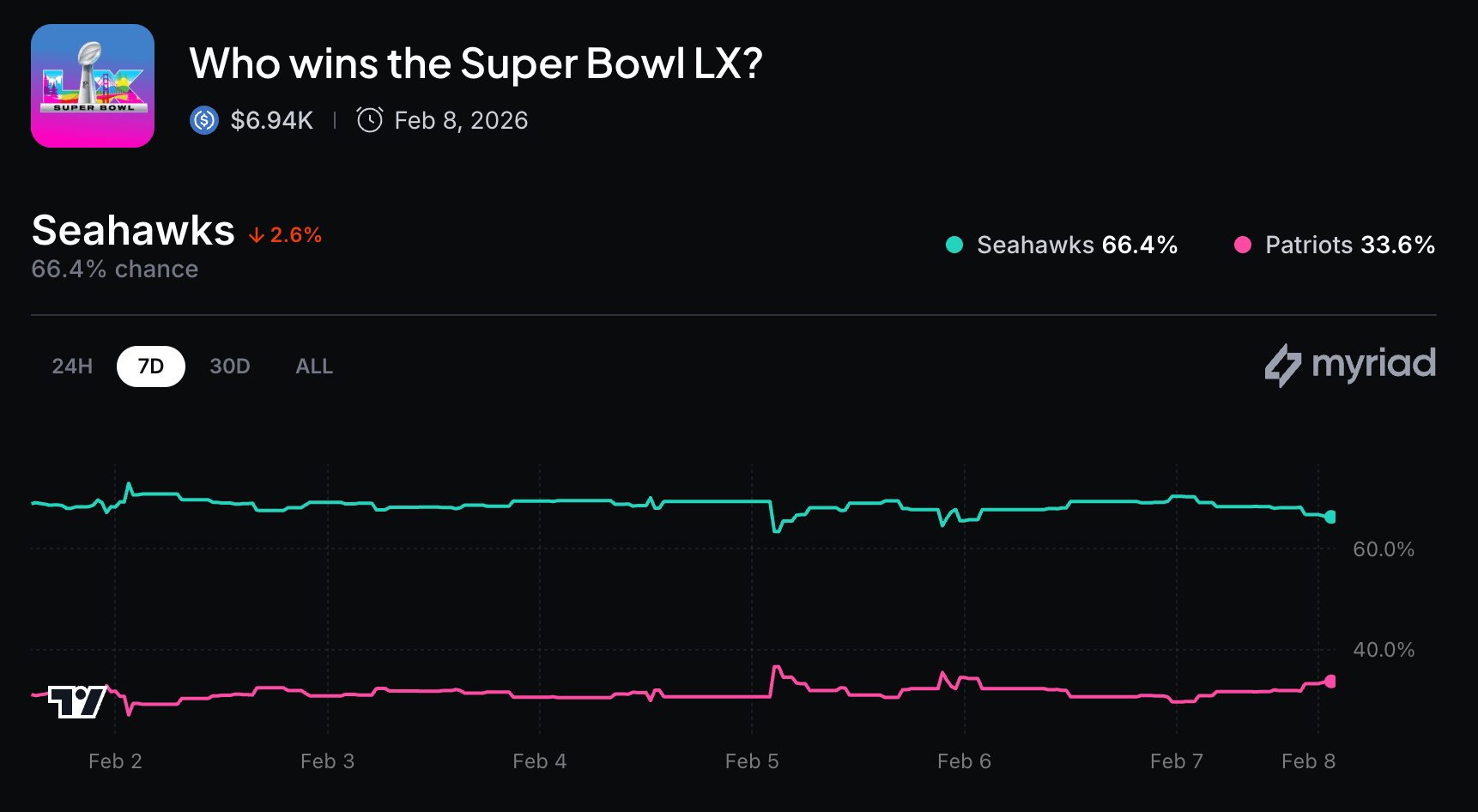Open the Patriots 33.6% legend entry
Image resolution: width=1478 pixels, height=812 pixels.
click(x=1349, y=245)
